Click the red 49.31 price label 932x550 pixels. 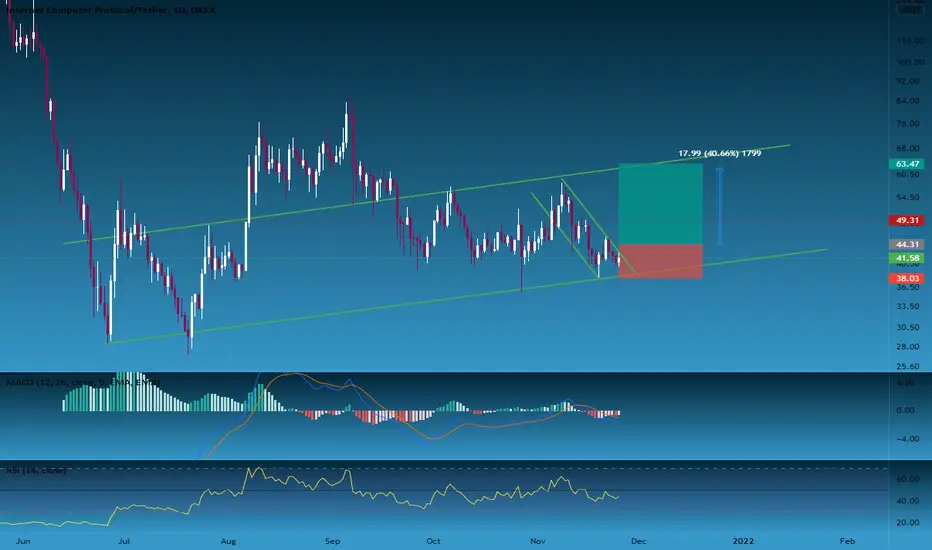pyautogui.click(x=907, y=220)
